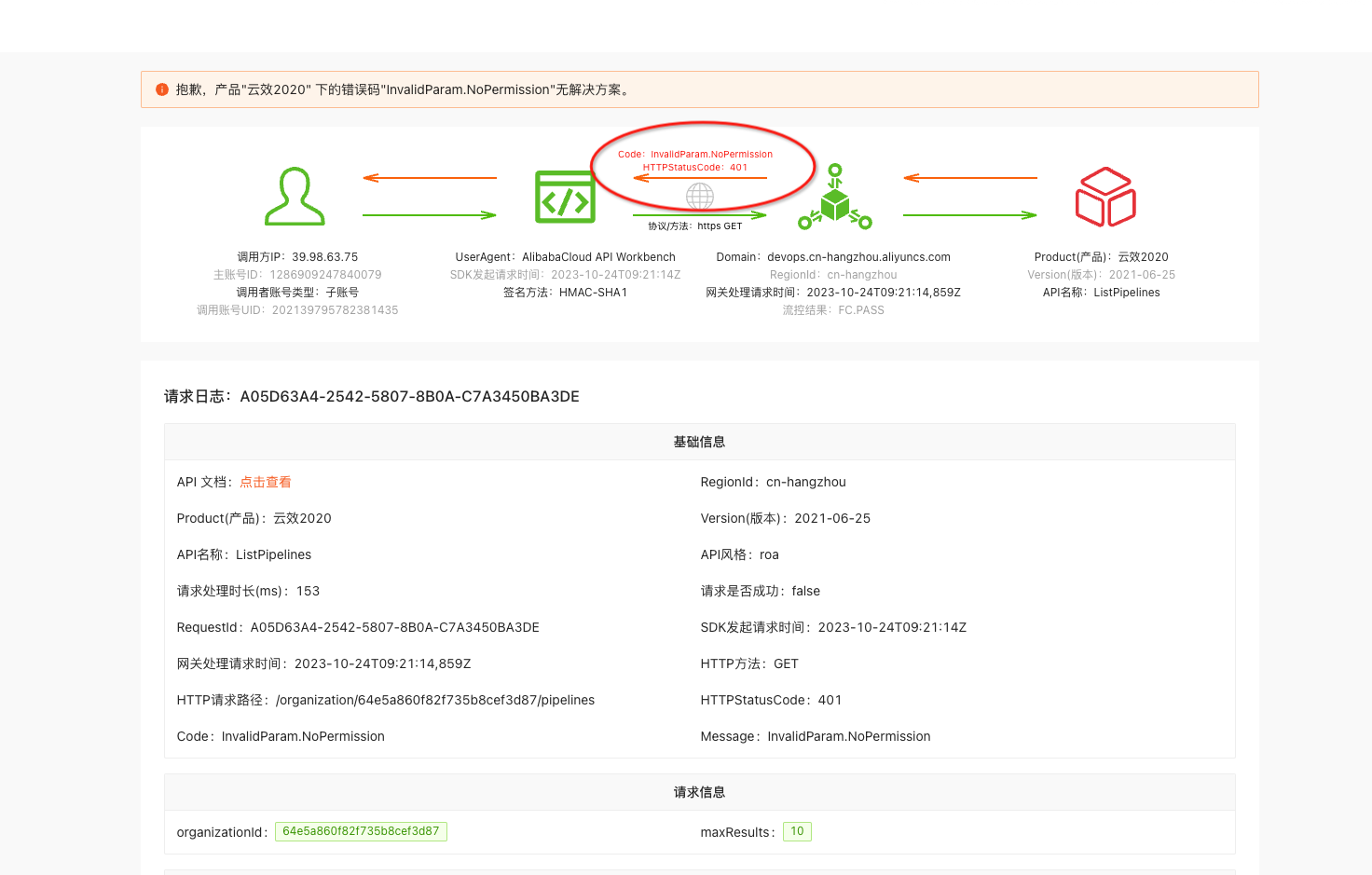The width and height of the screenshot is (1372, 875).
Task: Click the 请求信息 section header
Action: [700, 792]
